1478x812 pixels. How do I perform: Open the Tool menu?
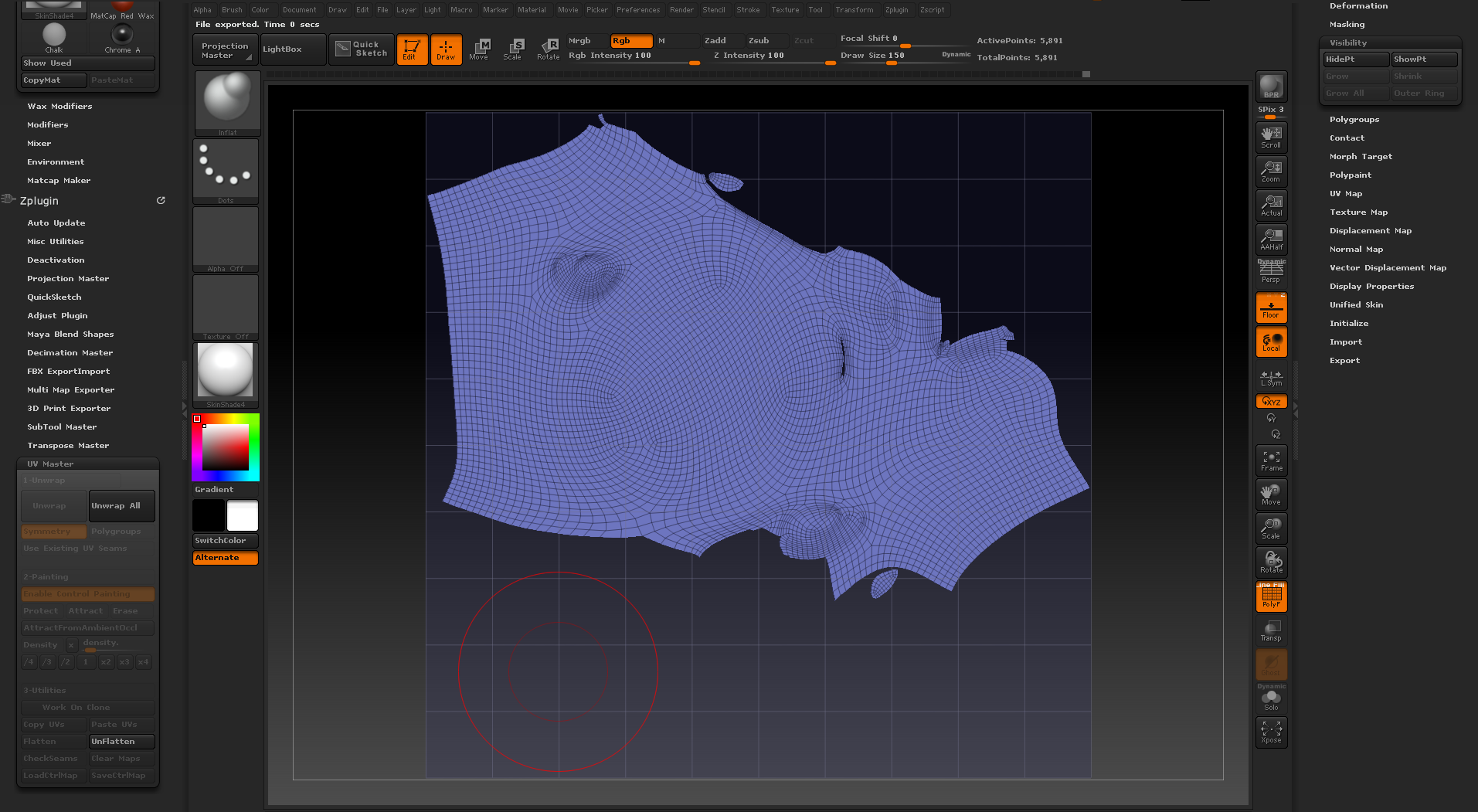(x=815, y=10)
